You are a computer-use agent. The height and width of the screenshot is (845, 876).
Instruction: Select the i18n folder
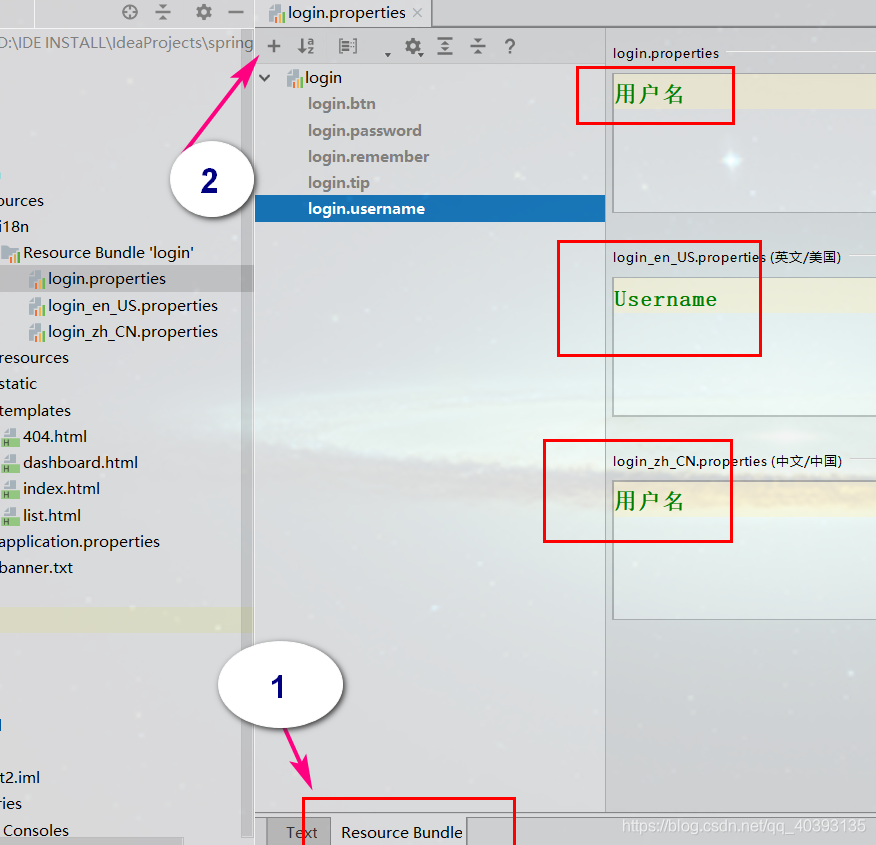point(15,227)
